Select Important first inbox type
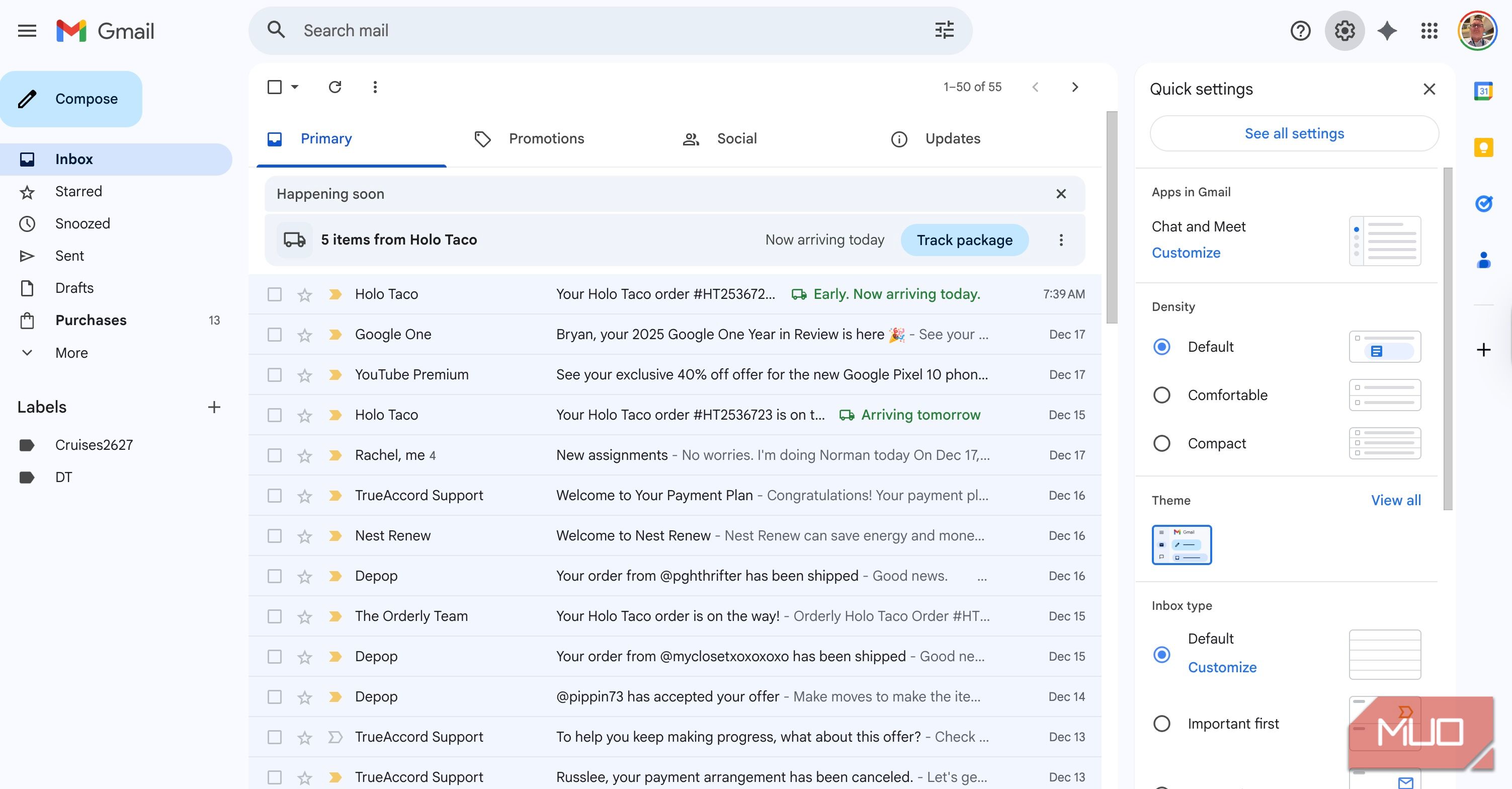1512x789 pixels. point(1161,723)
